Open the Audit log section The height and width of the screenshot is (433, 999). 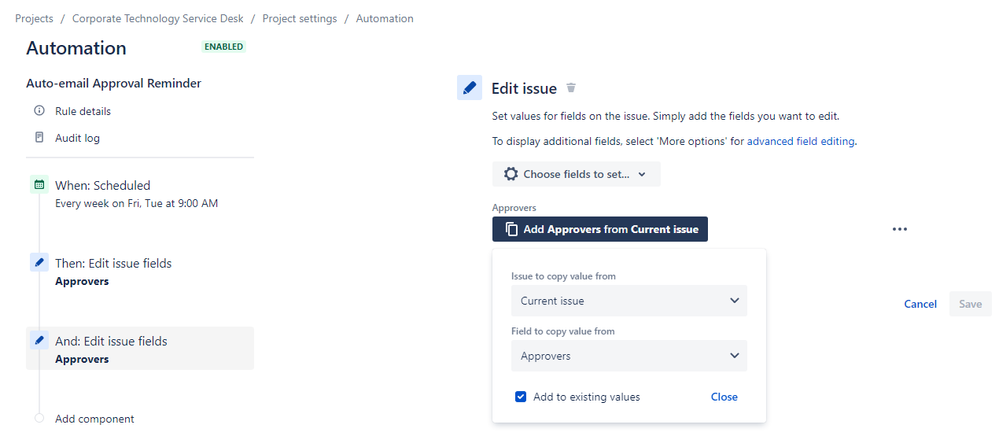pos(77,138)
